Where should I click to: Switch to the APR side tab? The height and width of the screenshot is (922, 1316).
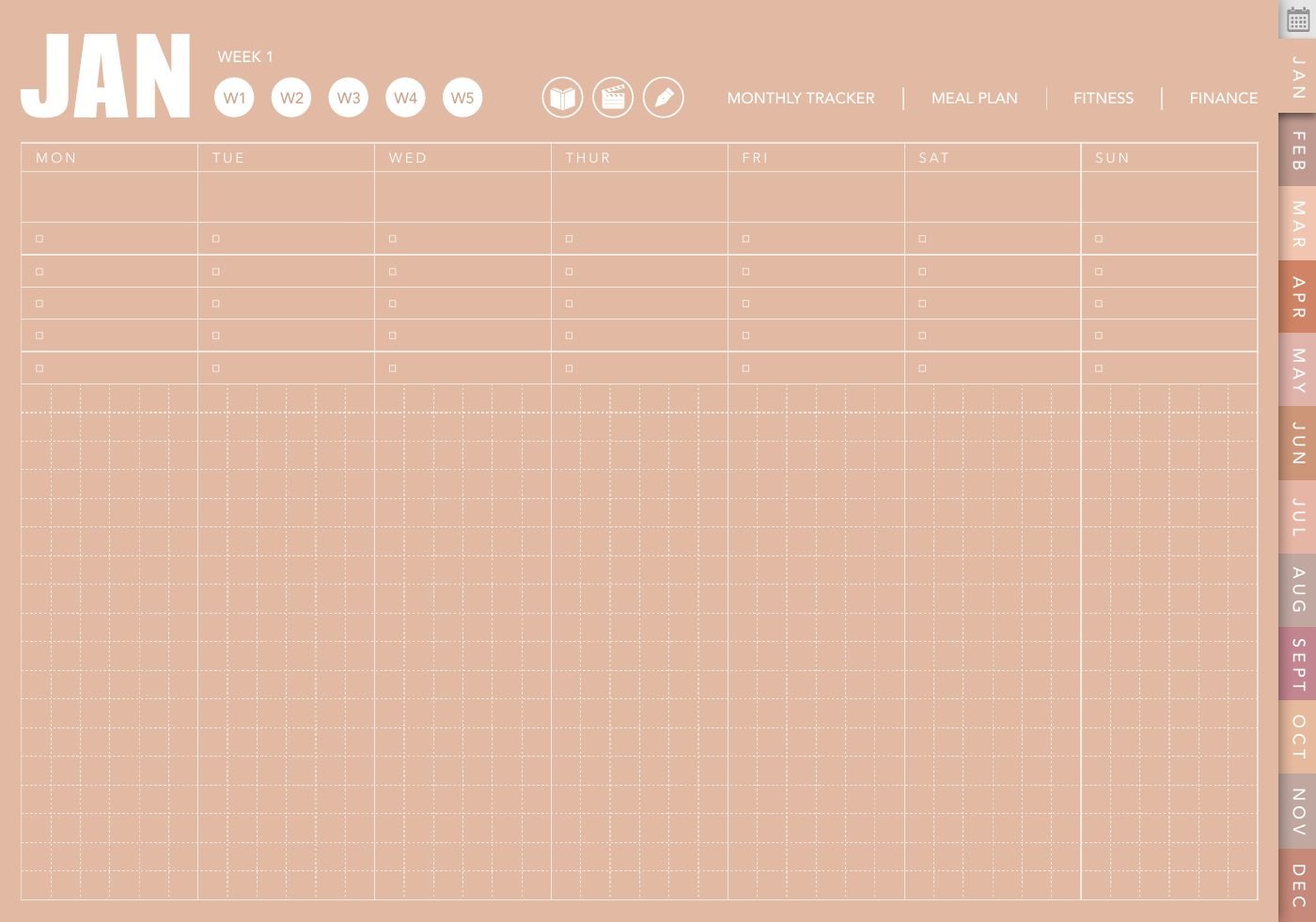tap(1298, 297)
